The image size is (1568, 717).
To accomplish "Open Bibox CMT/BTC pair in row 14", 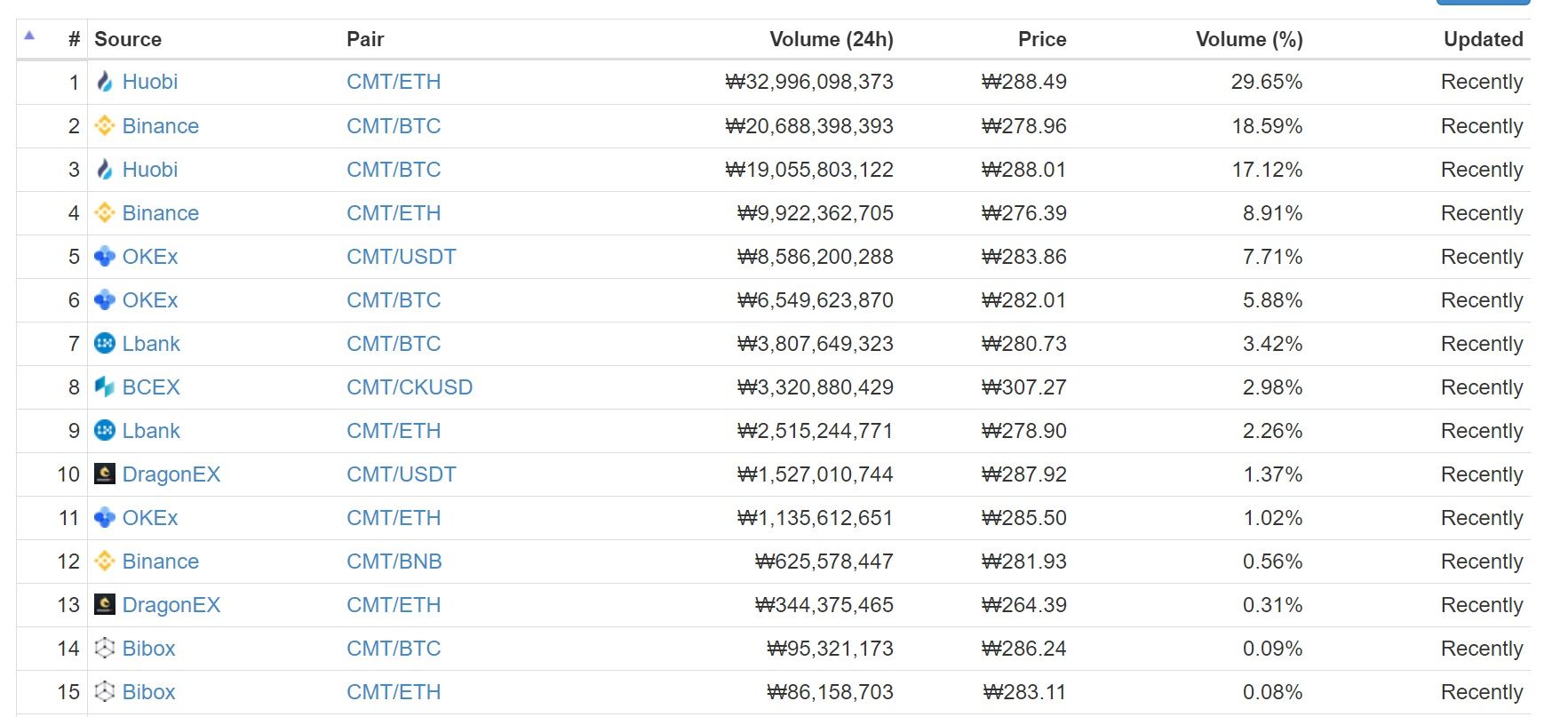I will pyautogui.click(x=394, y=648).
